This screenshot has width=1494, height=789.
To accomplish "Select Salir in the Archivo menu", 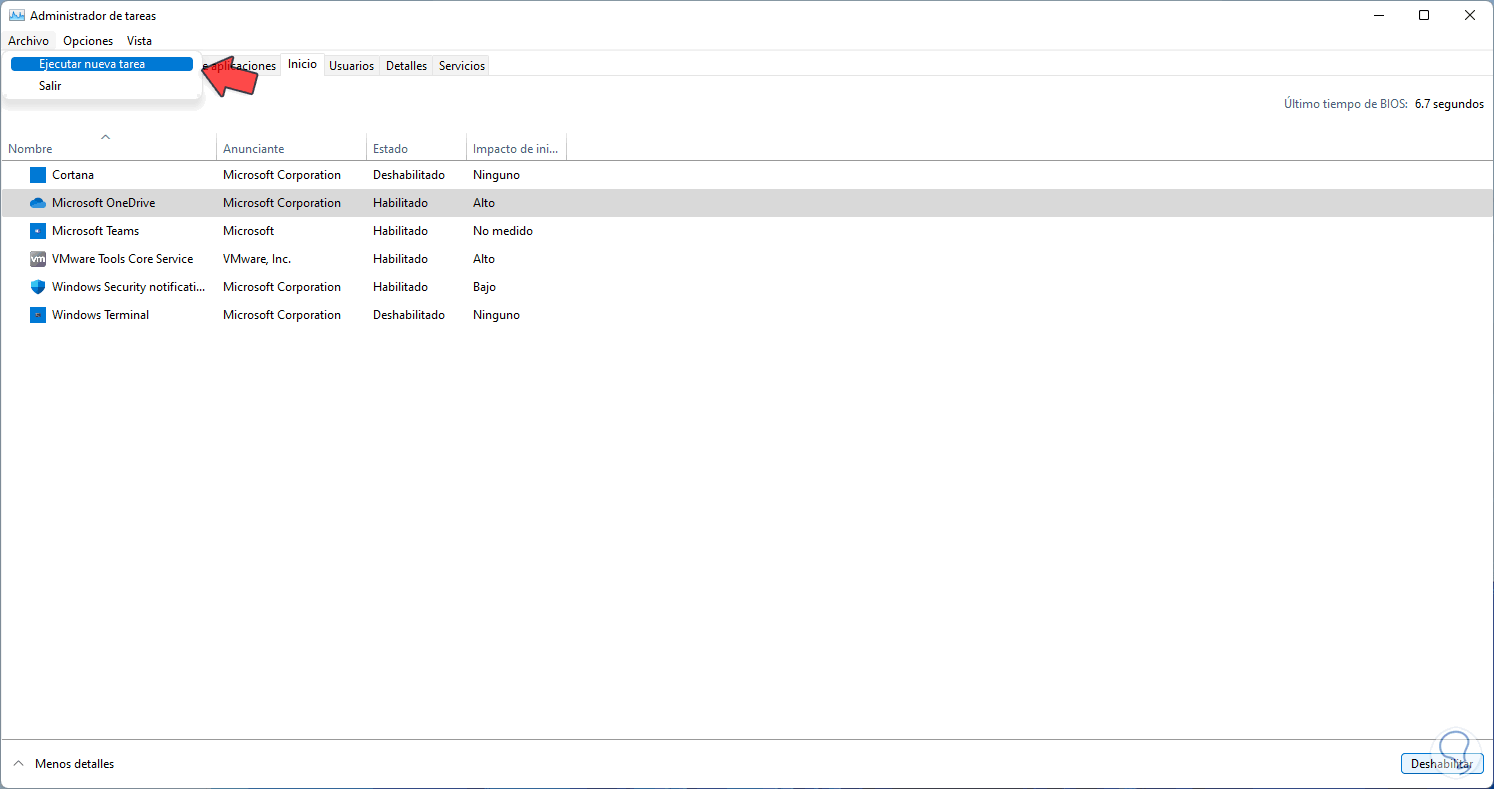I will click(x=50, y=86).
